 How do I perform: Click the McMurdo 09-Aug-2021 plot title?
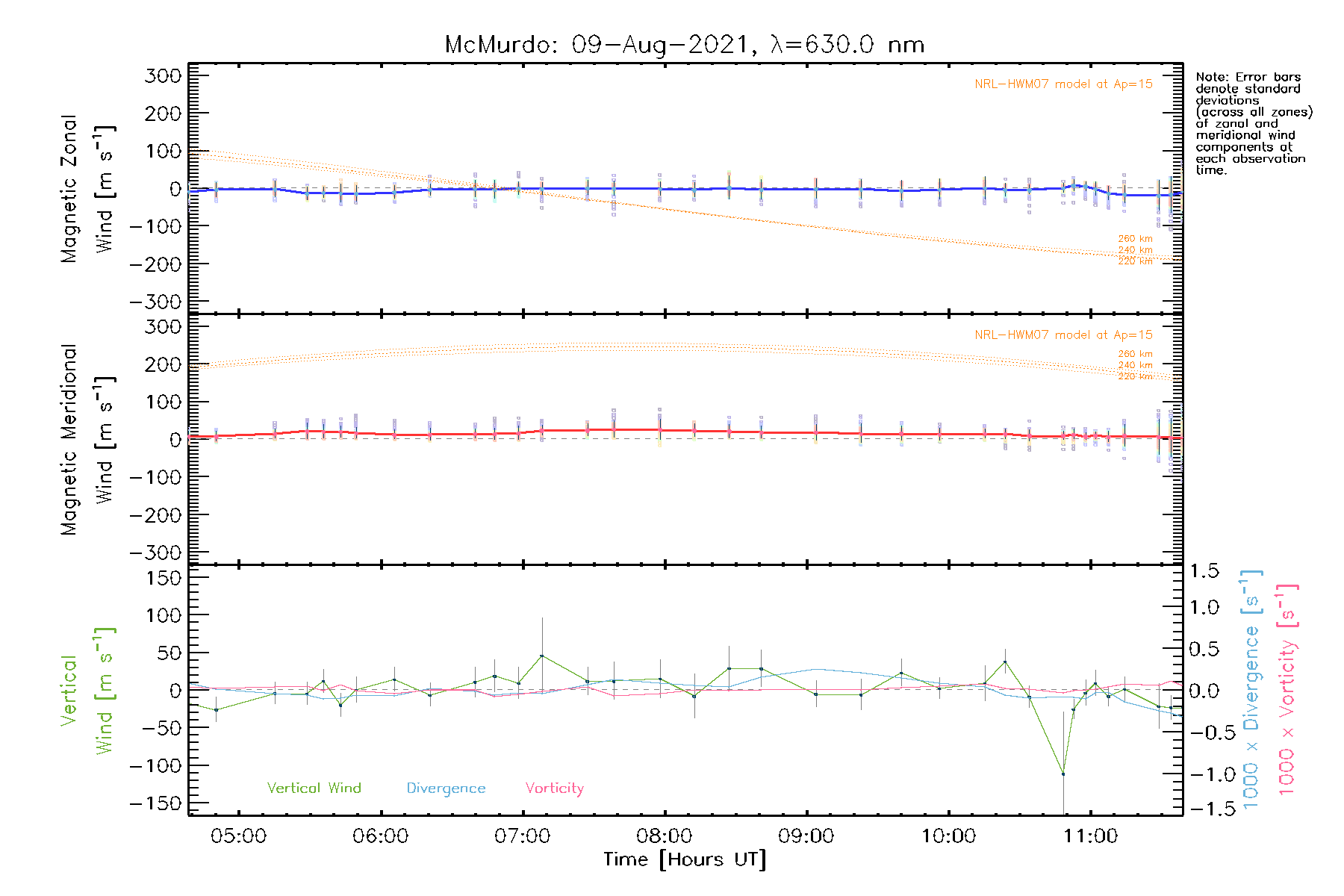click(x=684, y=45)
